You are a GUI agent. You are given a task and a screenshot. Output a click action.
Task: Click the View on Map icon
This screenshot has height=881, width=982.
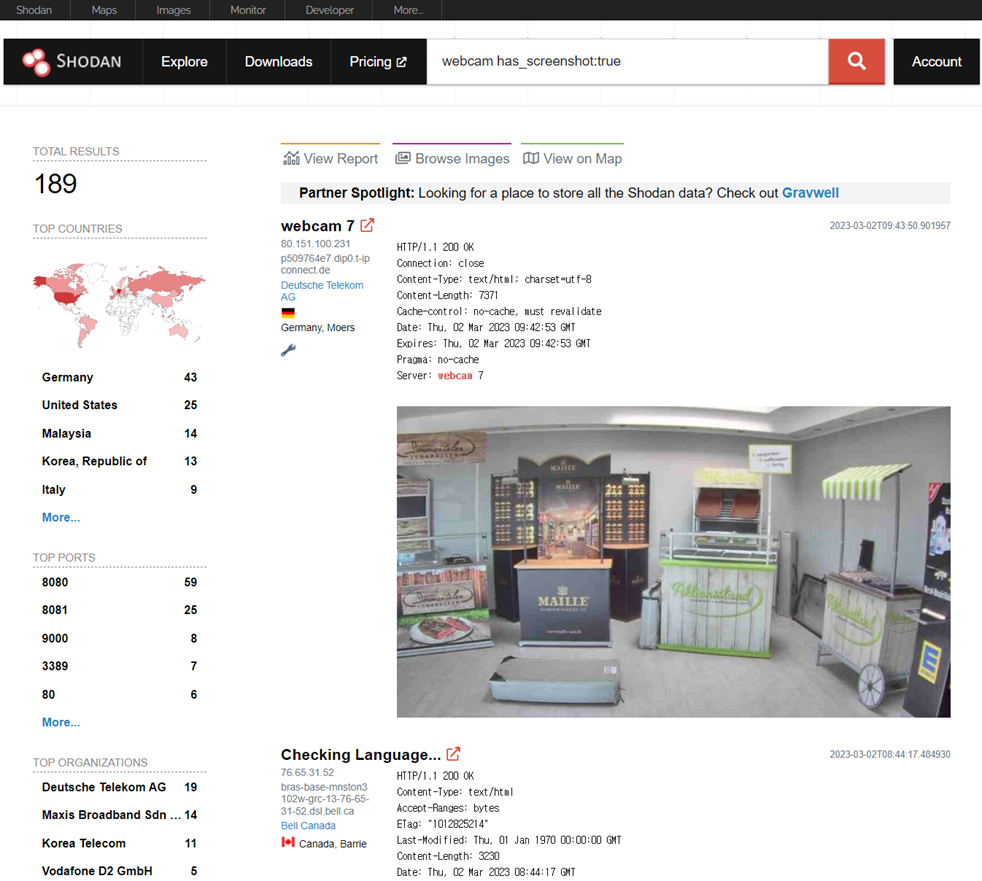click(530, 158)
